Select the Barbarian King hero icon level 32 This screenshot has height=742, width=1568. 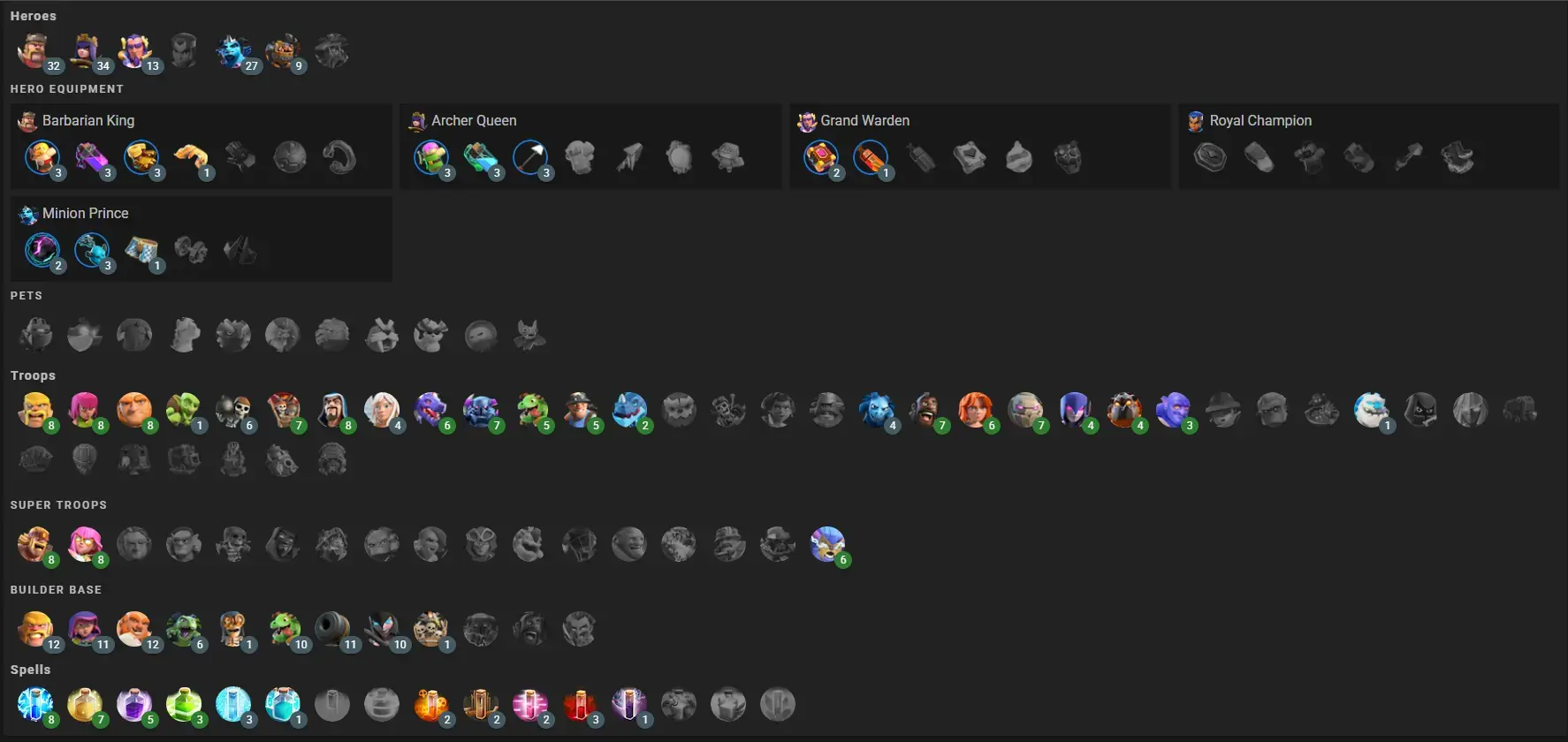35,51
